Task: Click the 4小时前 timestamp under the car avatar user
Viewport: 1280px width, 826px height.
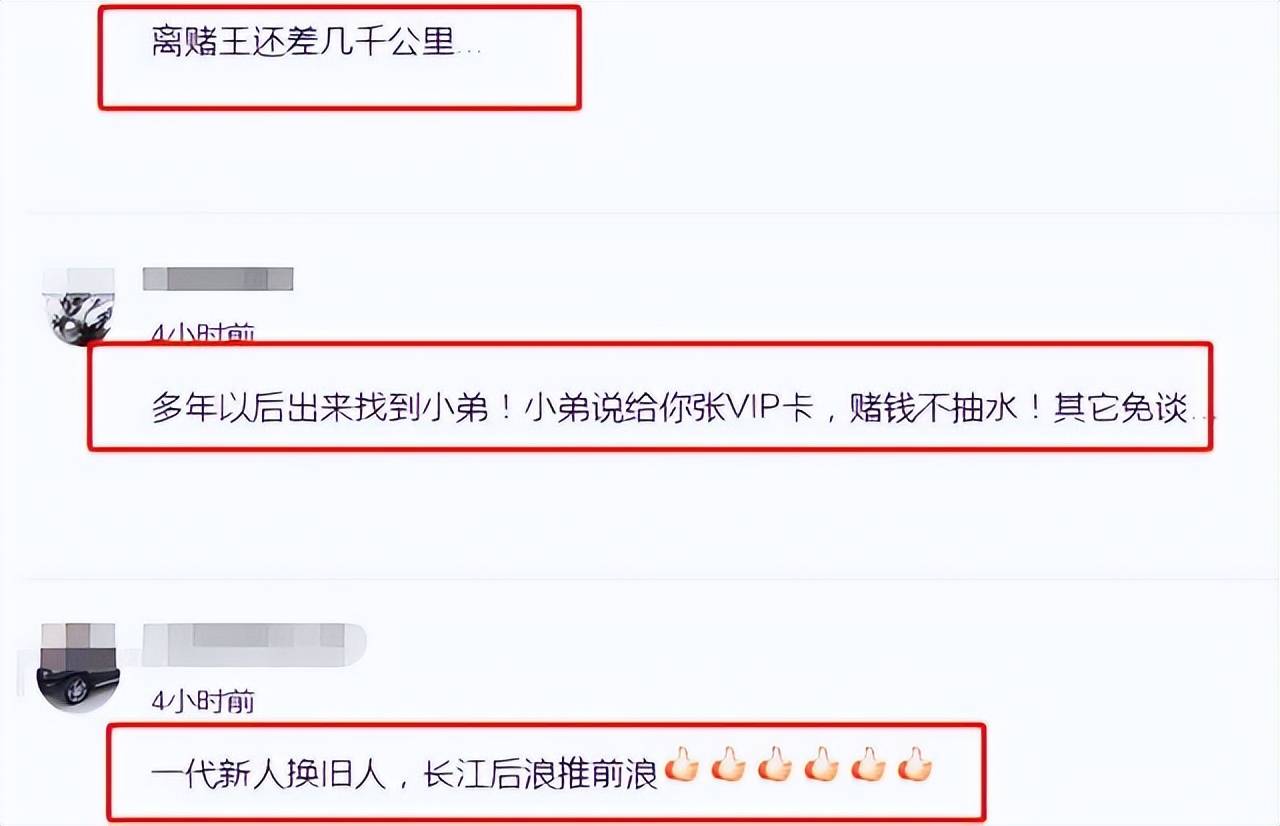Action: pos(203,702)
